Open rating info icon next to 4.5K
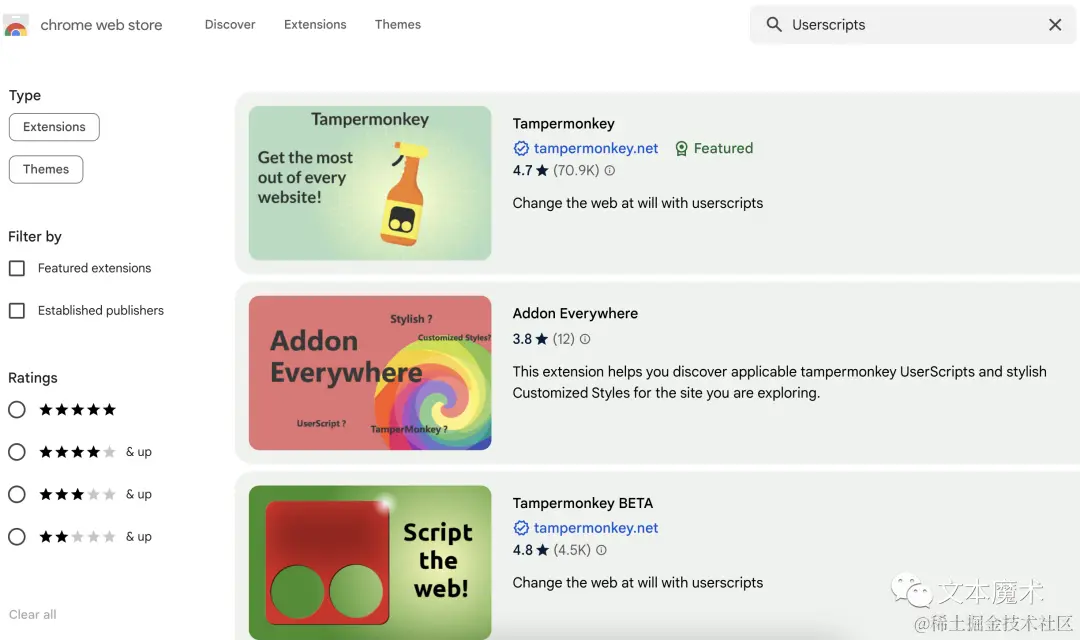1080x640 pixels. [x=601, y=550]
